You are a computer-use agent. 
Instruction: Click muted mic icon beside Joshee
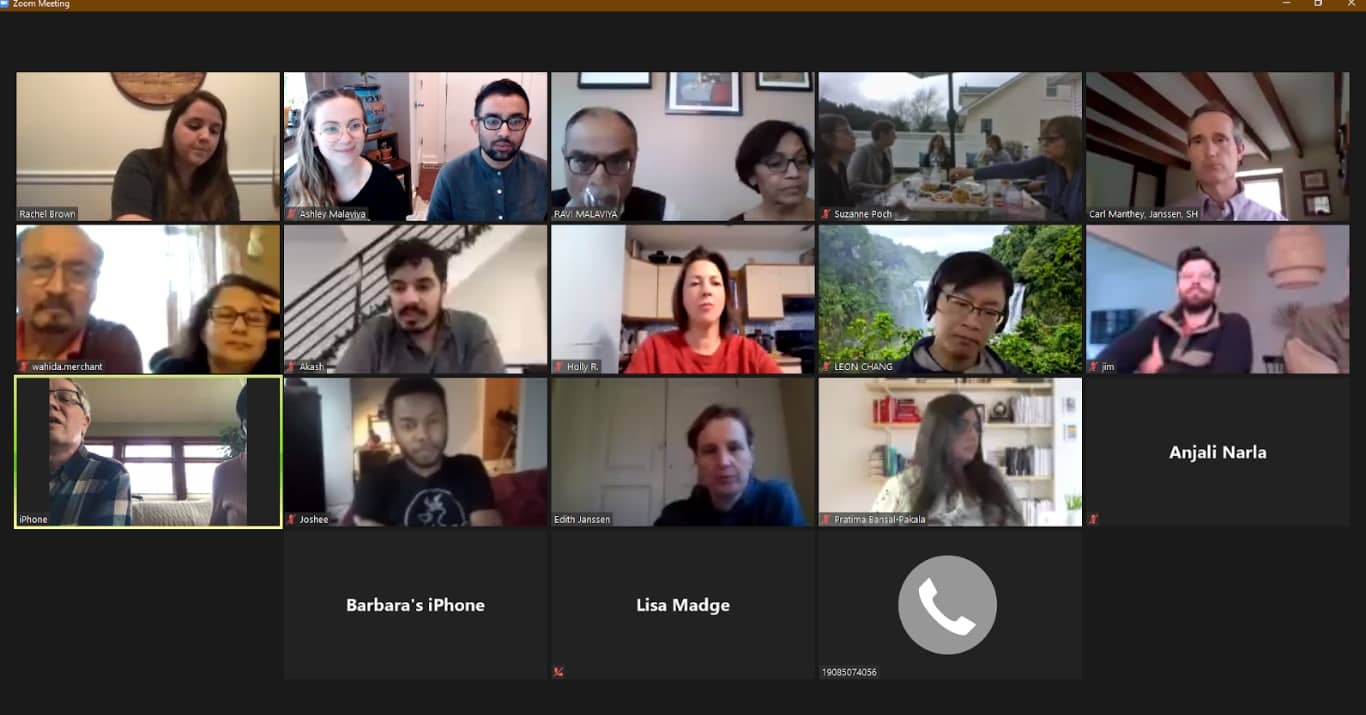pyautogui.click(x=292, y=519)
